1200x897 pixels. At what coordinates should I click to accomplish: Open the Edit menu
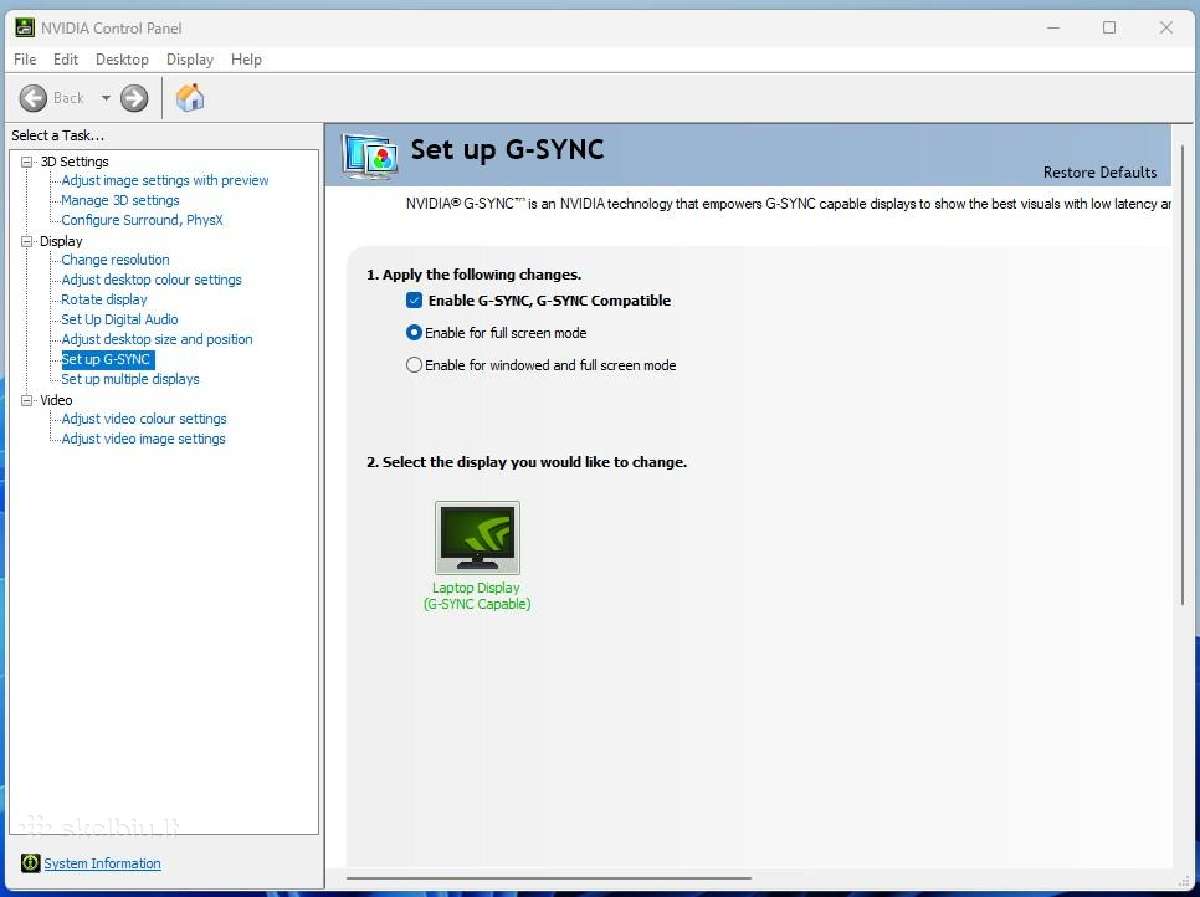click(x=66, y=59)
